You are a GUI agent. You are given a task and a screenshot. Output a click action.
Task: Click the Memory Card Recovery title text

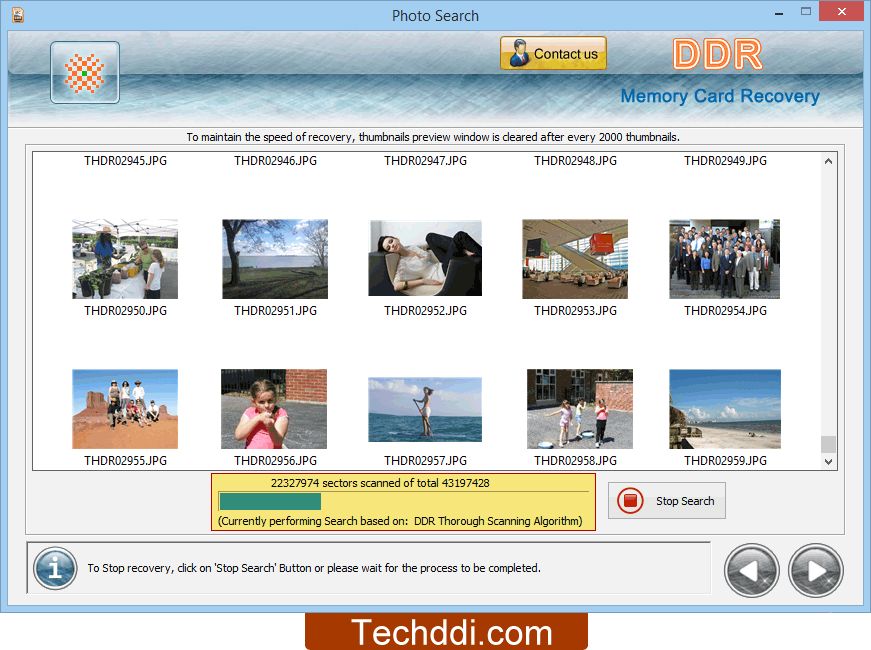tap(720, 96)
